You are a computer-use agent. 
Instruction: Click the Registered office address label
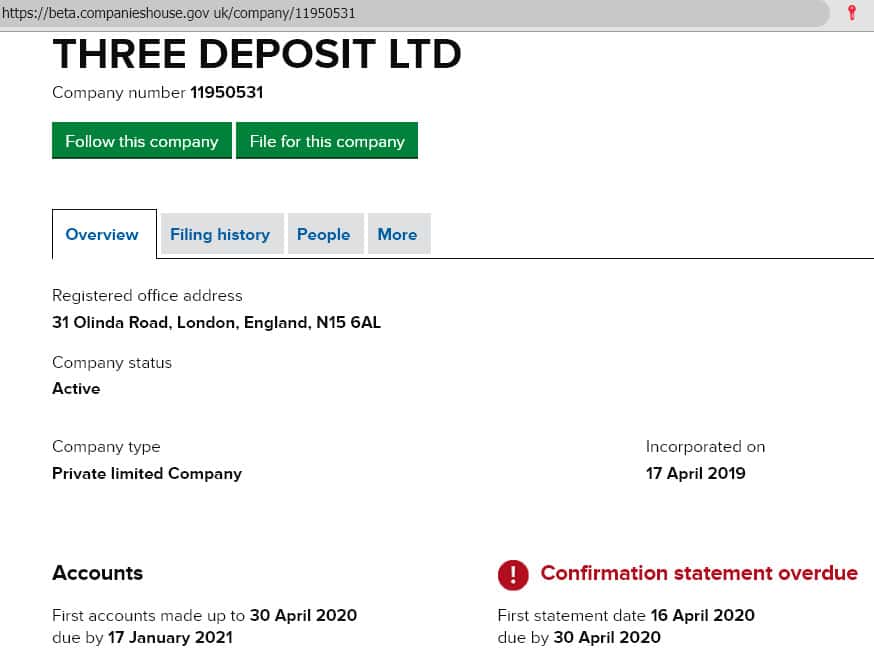147,295
